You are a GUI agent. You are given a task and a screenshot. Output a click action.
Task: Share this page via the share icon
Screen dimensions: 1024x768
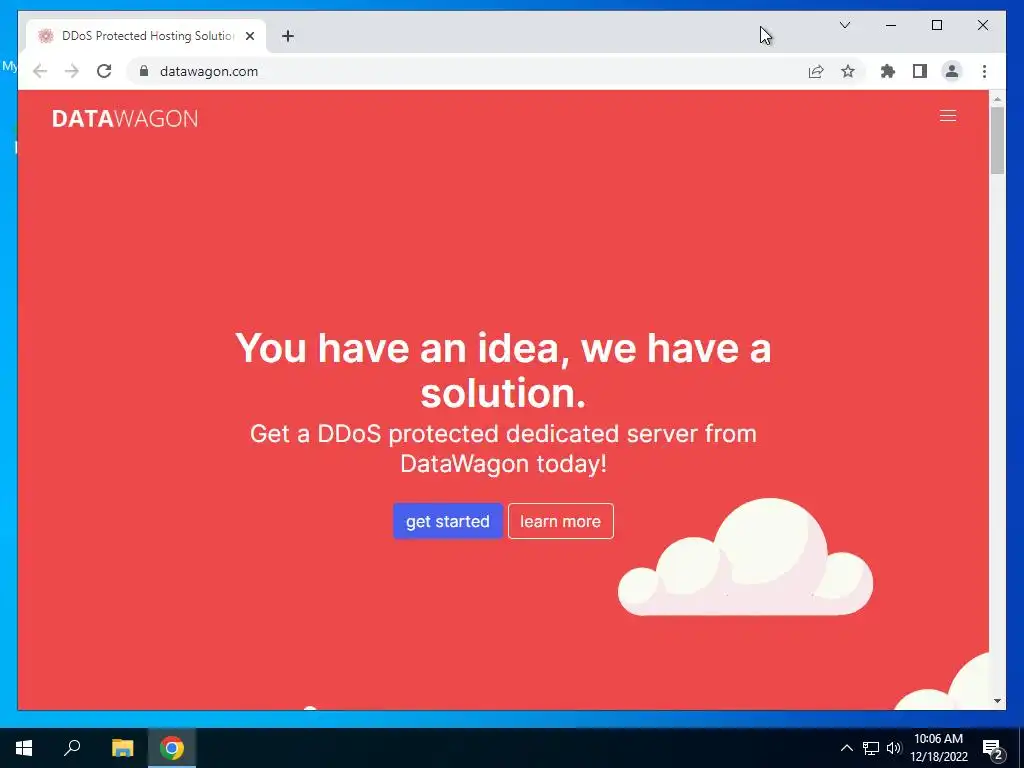click(816, 71)
